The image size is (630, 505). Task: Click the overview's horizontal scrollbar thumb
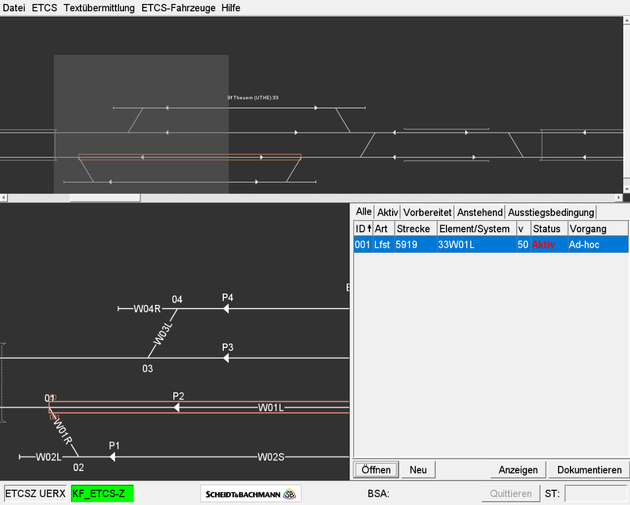pos(103,199)
